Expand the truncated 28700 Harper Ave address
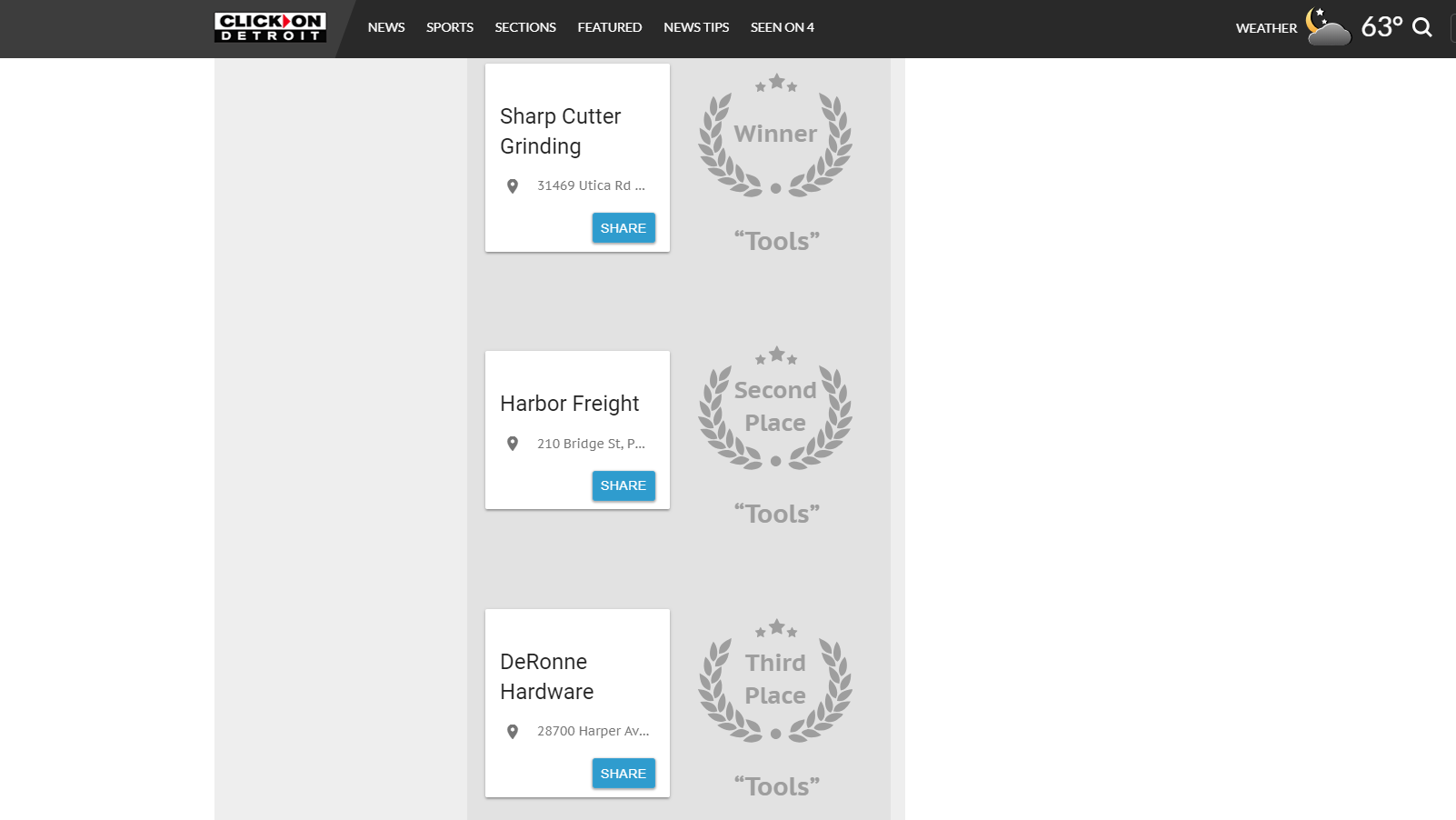 point(593,731)
